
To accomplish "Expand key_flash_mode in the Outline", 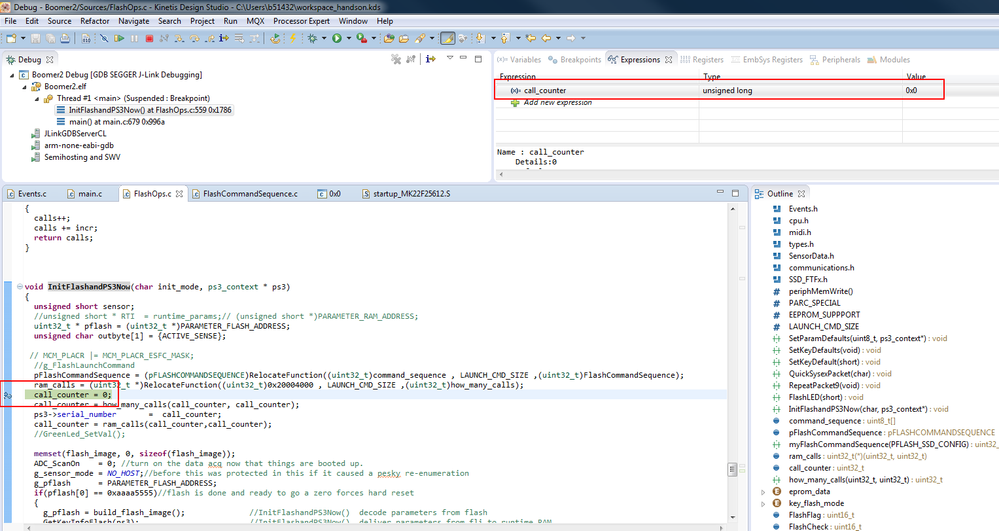I will (763, 504).
